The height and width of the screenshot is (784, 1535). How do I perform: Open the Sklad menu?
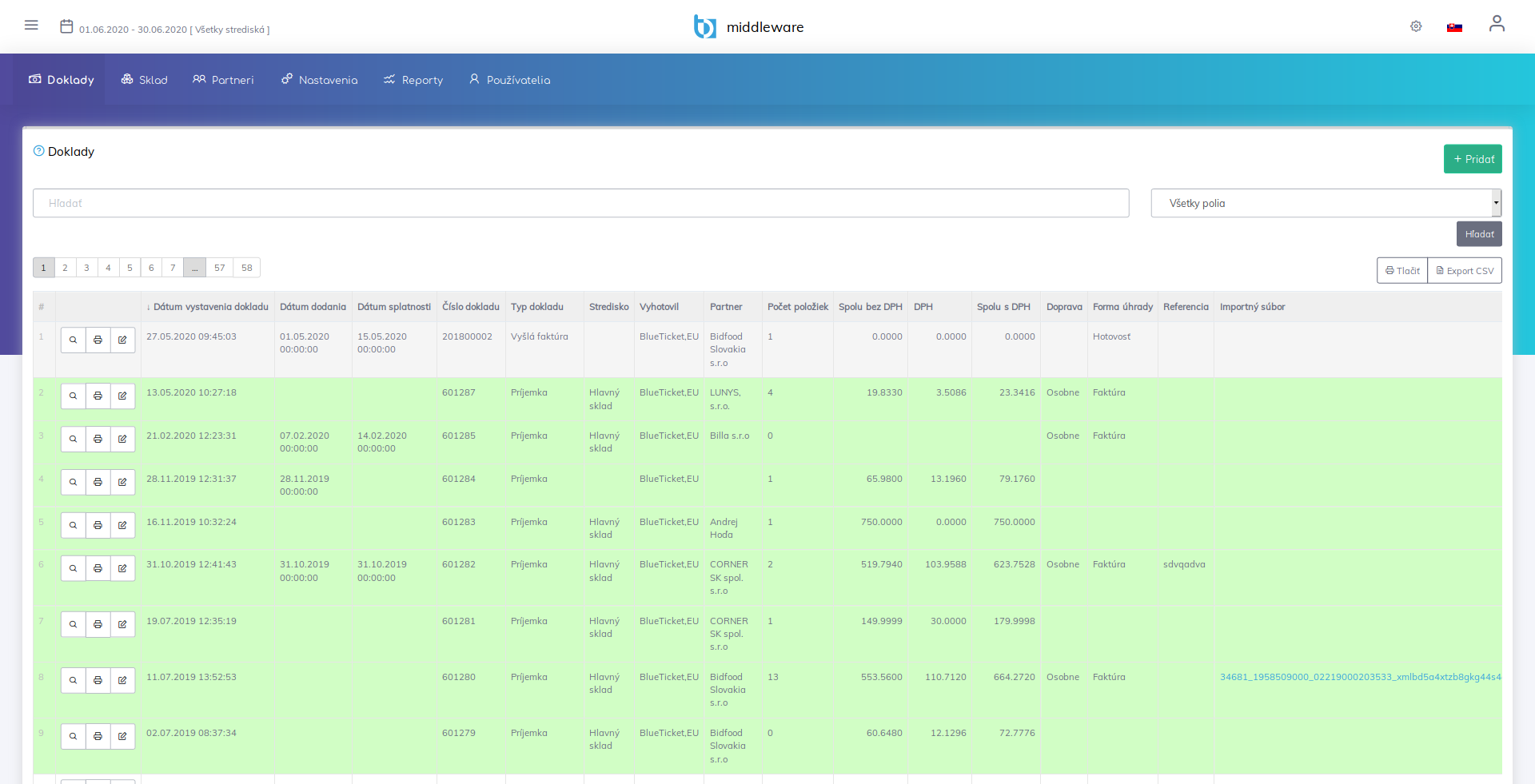[145, 80]
